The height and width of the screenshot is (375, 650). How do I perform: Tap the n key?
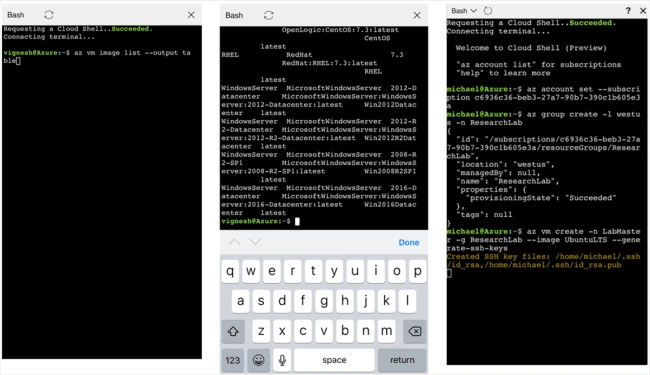(366, 331)
